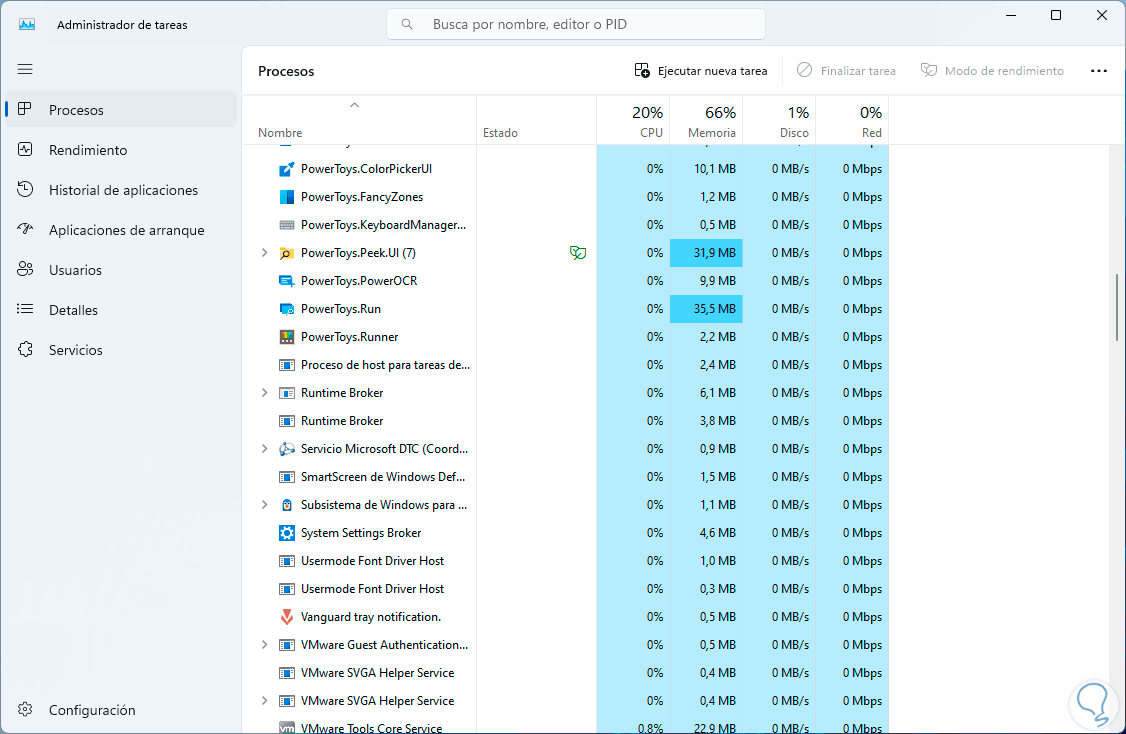Click the Usuarios people icon
Image resolution: width=1126 pixels, height=734 pixels.
[x=25, y=269]
